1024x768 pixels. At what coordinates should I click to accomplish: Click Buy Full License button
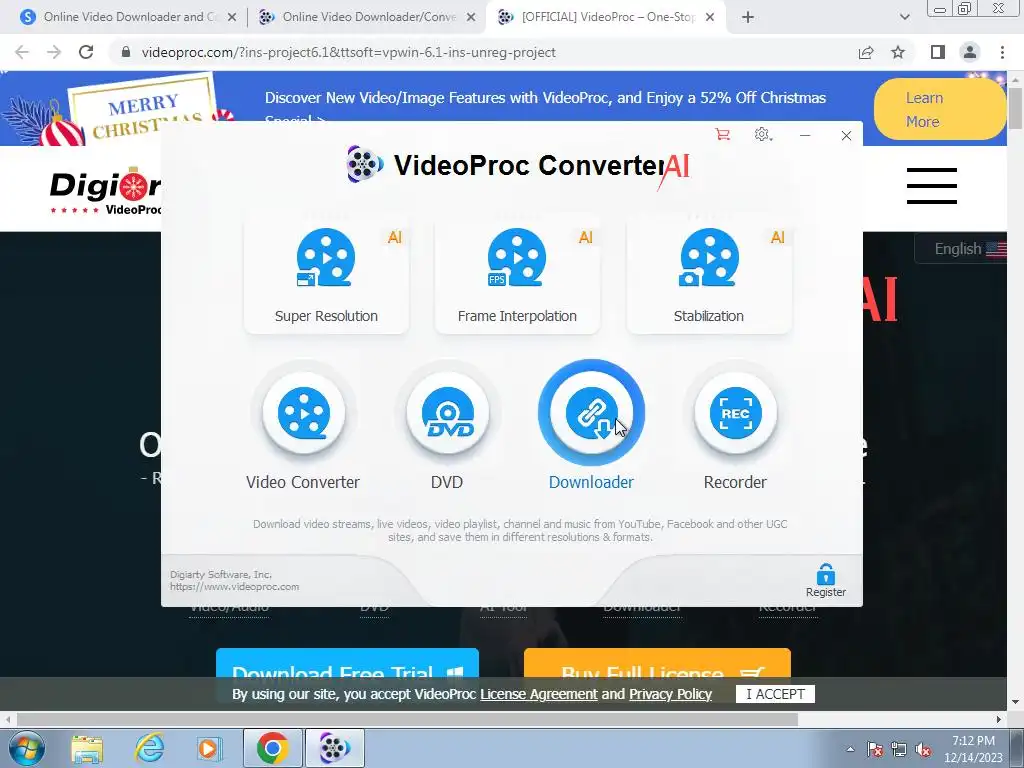(657, 664)
